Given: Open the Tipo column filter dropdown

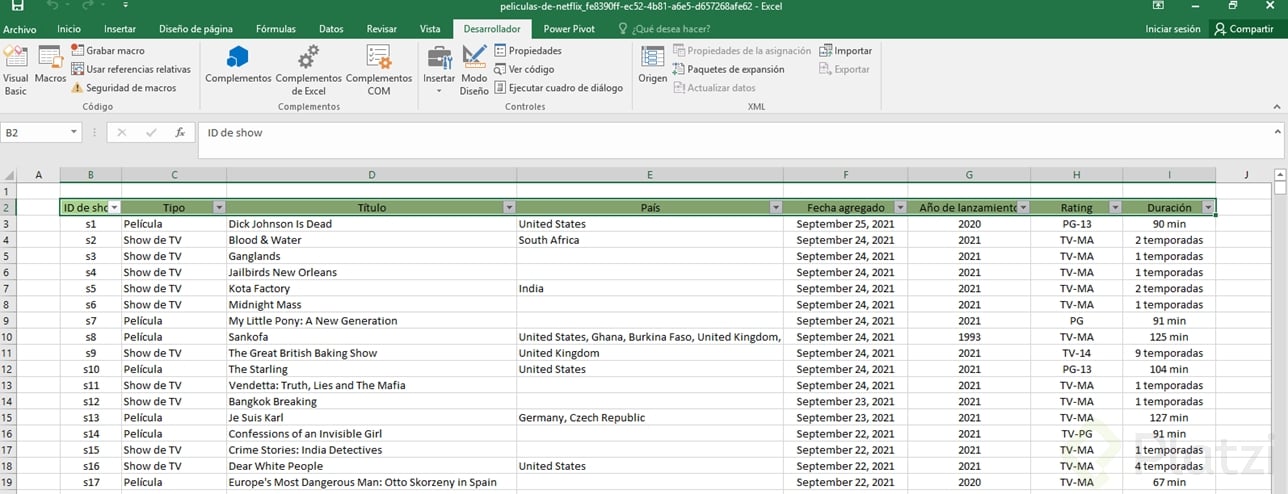Looking at the screenshot, I should [x=219, y=208].
